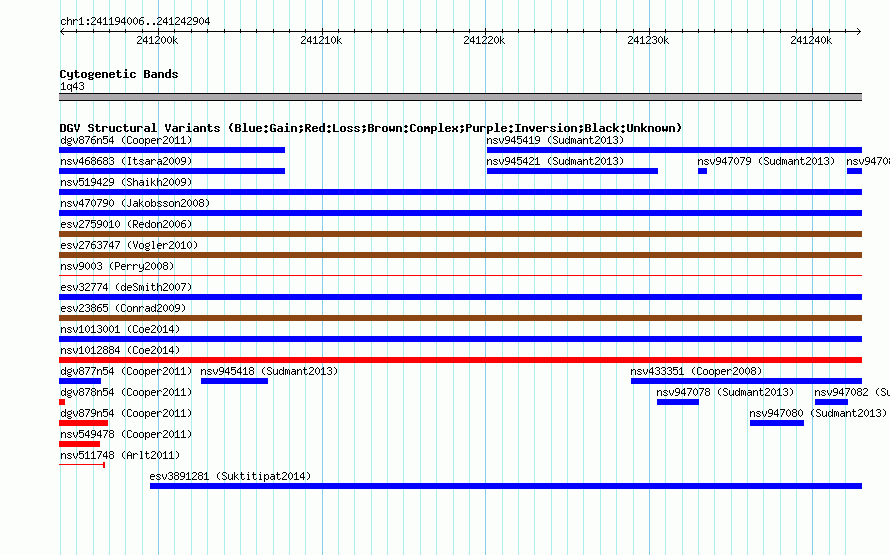Select nsv947080 (Sudmant2013) label
The image size is (890, 555).
pyautogui.click(x=818, y=413)
